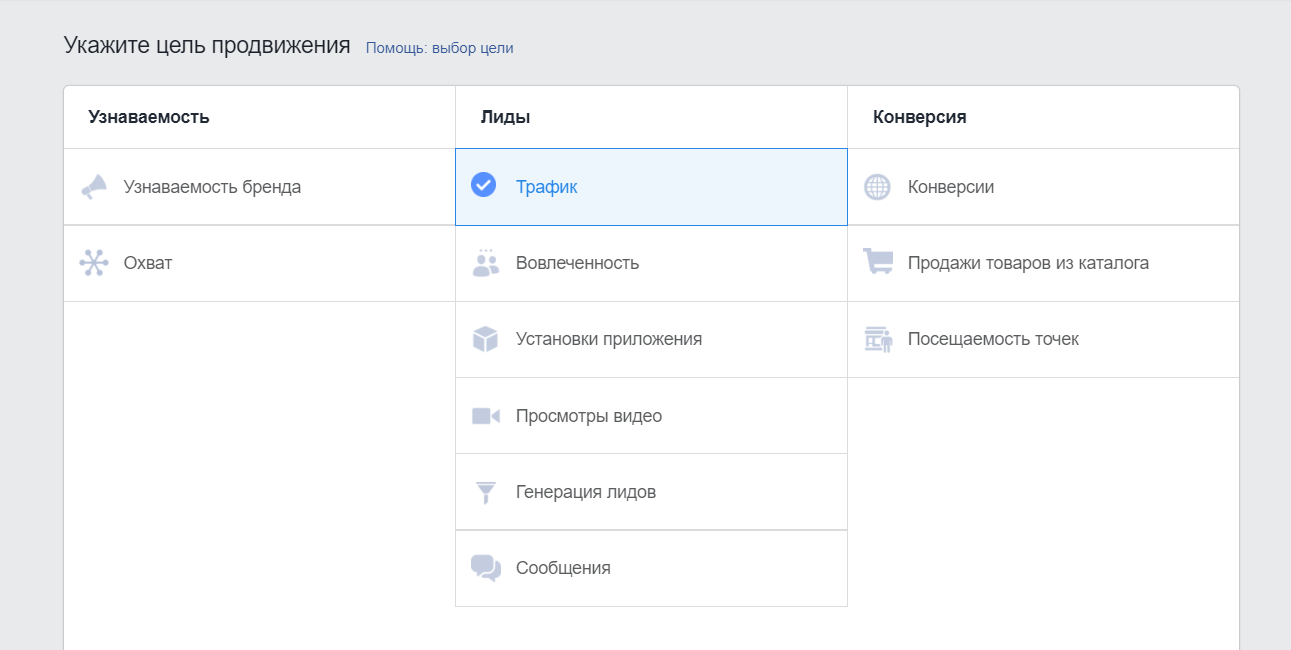1291x650 pixels.
Task: Click the globe icon beside Конверсии
Action: [x=877, y=187]
